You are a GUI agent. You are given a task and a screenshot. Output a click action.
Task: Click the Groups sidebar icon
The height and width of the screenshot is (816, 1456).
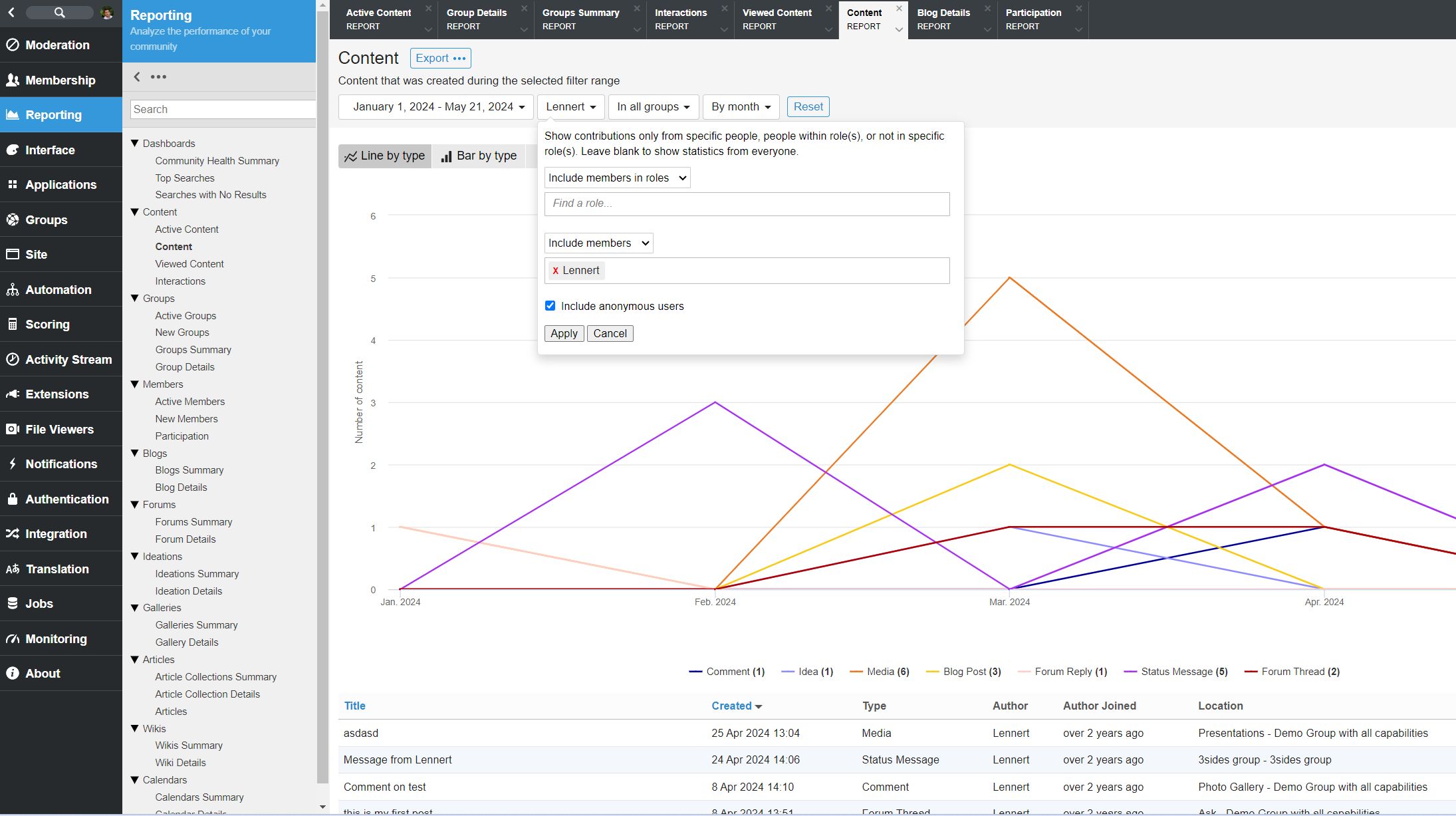(13, 219)
